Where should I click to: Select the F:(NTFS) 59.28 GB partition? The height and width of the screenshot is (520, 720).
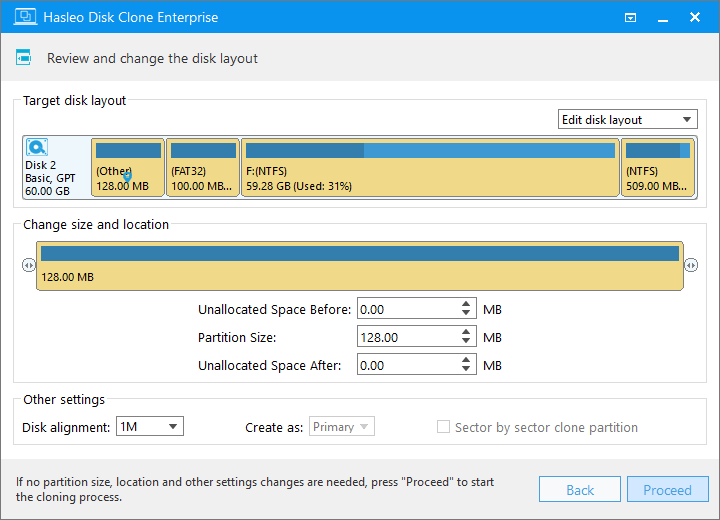point(430,168)
